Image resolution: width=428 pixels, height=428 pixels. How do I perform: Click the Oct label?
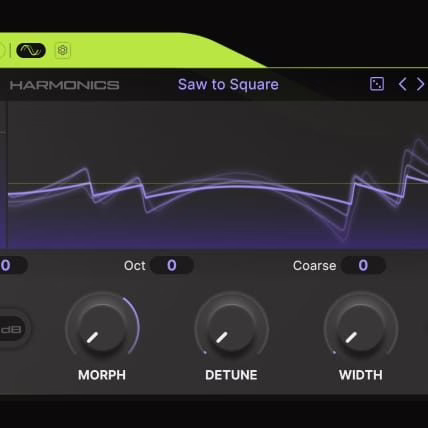point(135,266)
